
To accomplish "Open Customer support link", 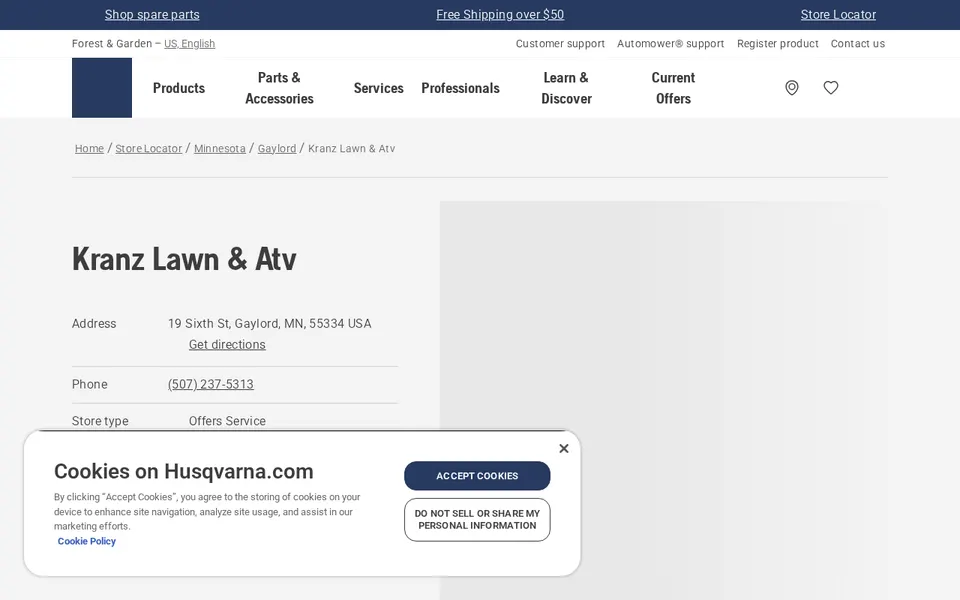I will click(560, 43).
